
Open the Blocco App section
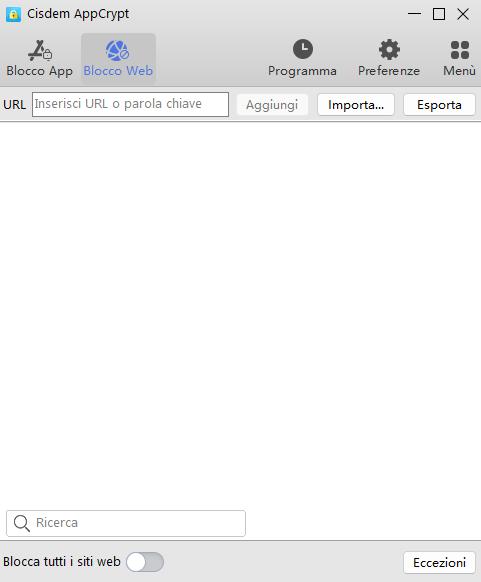40,58
